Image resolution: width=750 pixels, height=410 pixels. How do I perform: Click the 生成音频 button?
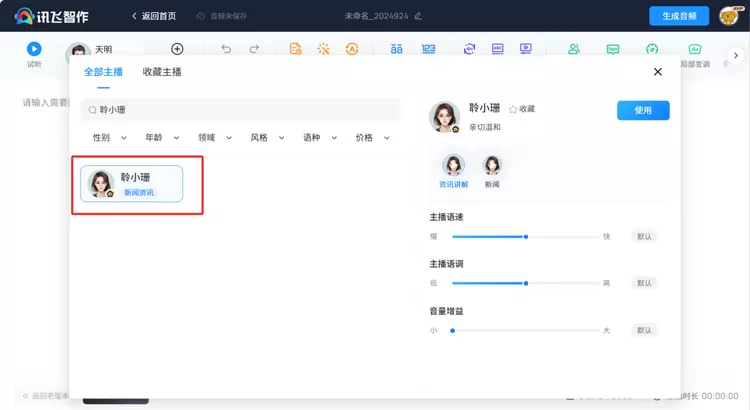tap(679, 16)
